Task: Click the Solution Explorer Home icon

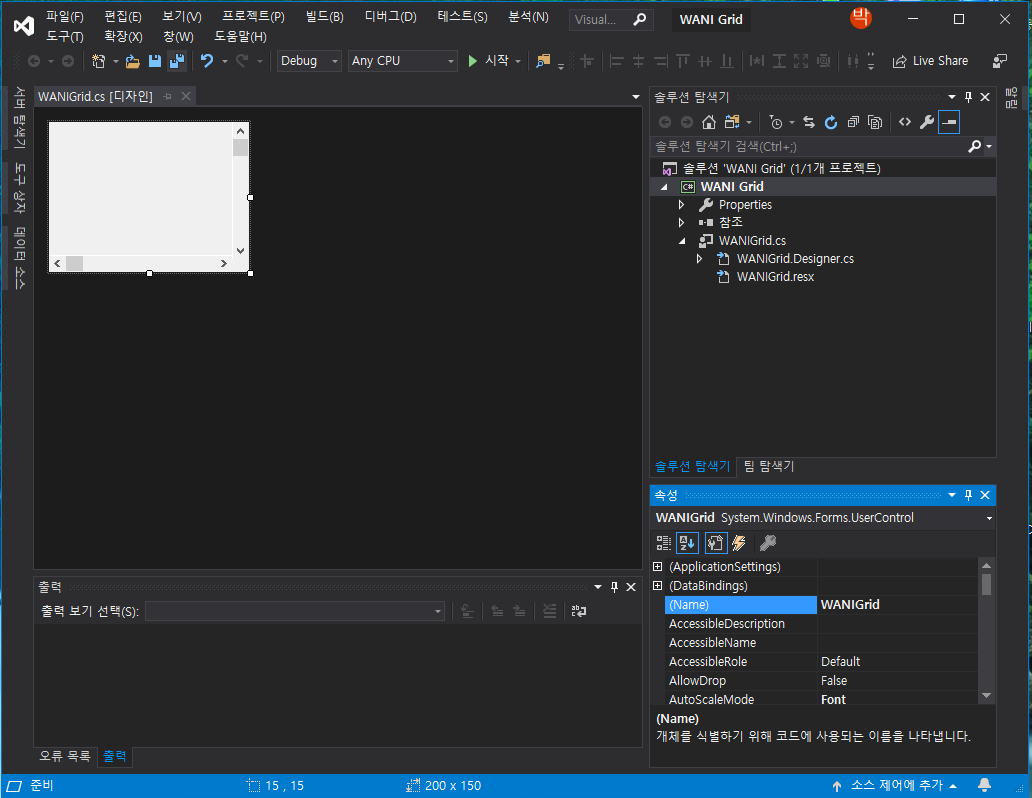Action: coord(709,122)
